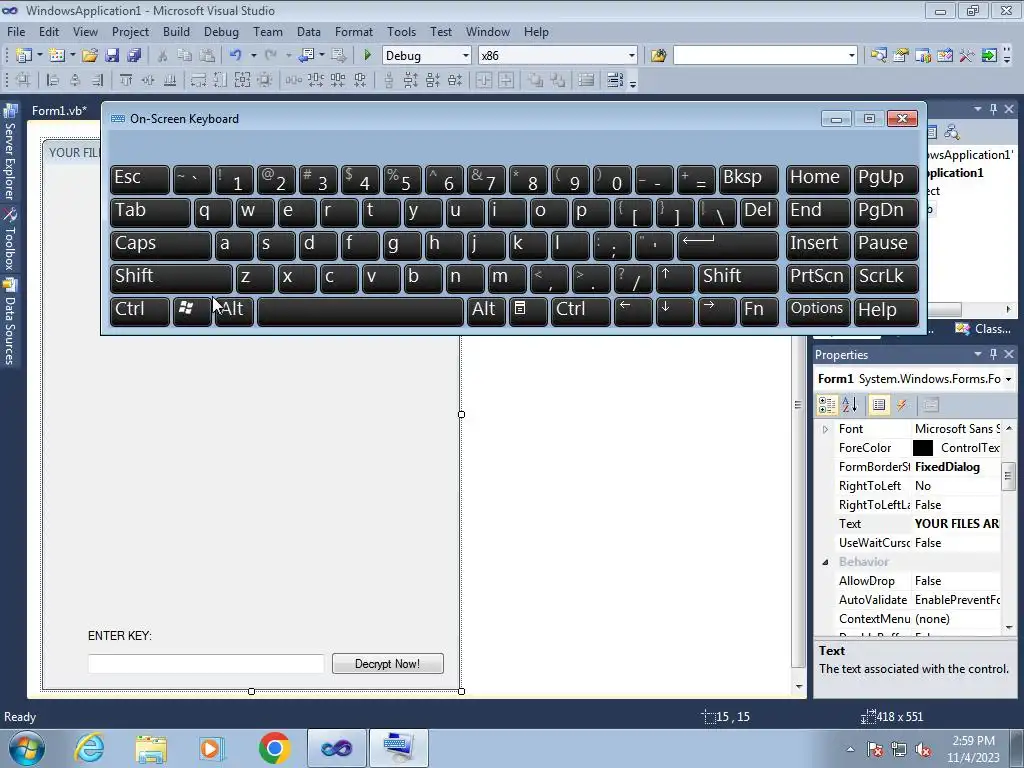This screenshot has width=1024, height=768.
Task: Click the Navigate Backward toolbar icon
Action: (x=306, y=56)
